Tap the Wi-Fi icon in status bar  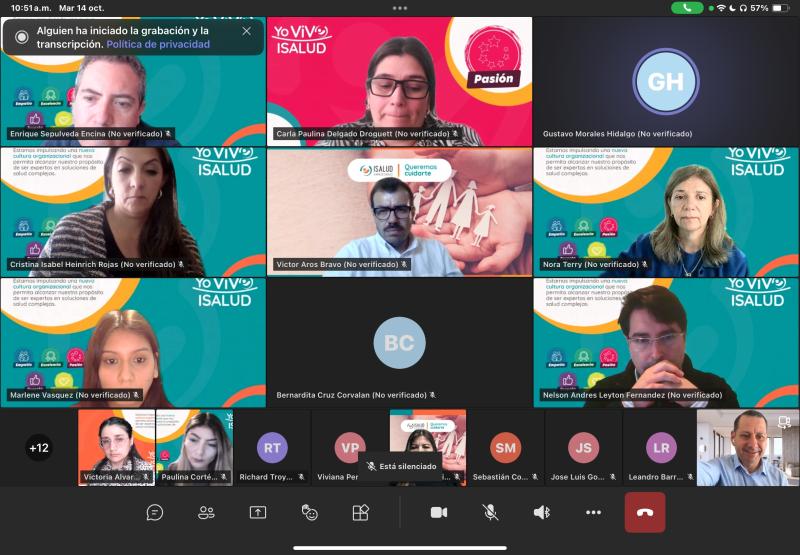pyautogui.click(x=721, y=8)
